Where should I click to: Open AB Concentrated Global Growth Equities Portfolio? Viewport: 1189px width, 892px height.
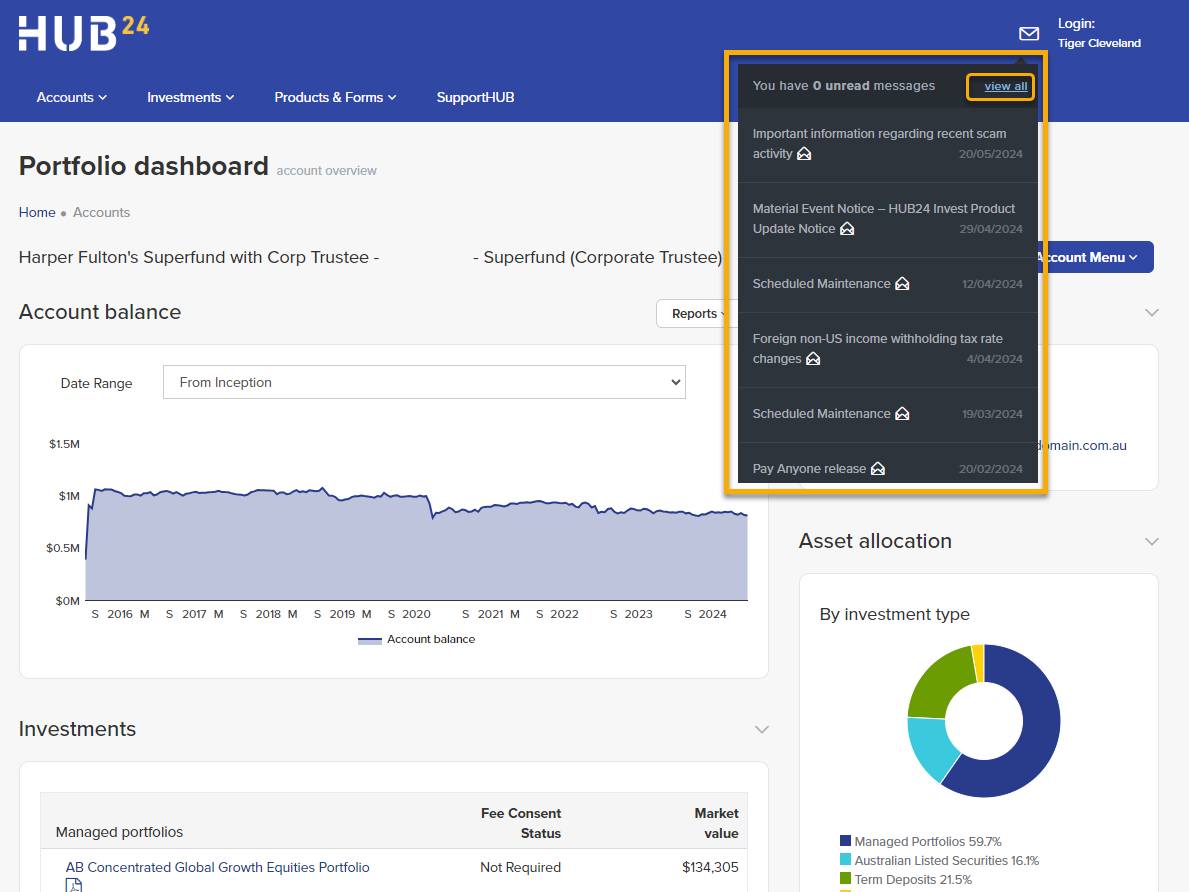point(218,867)
